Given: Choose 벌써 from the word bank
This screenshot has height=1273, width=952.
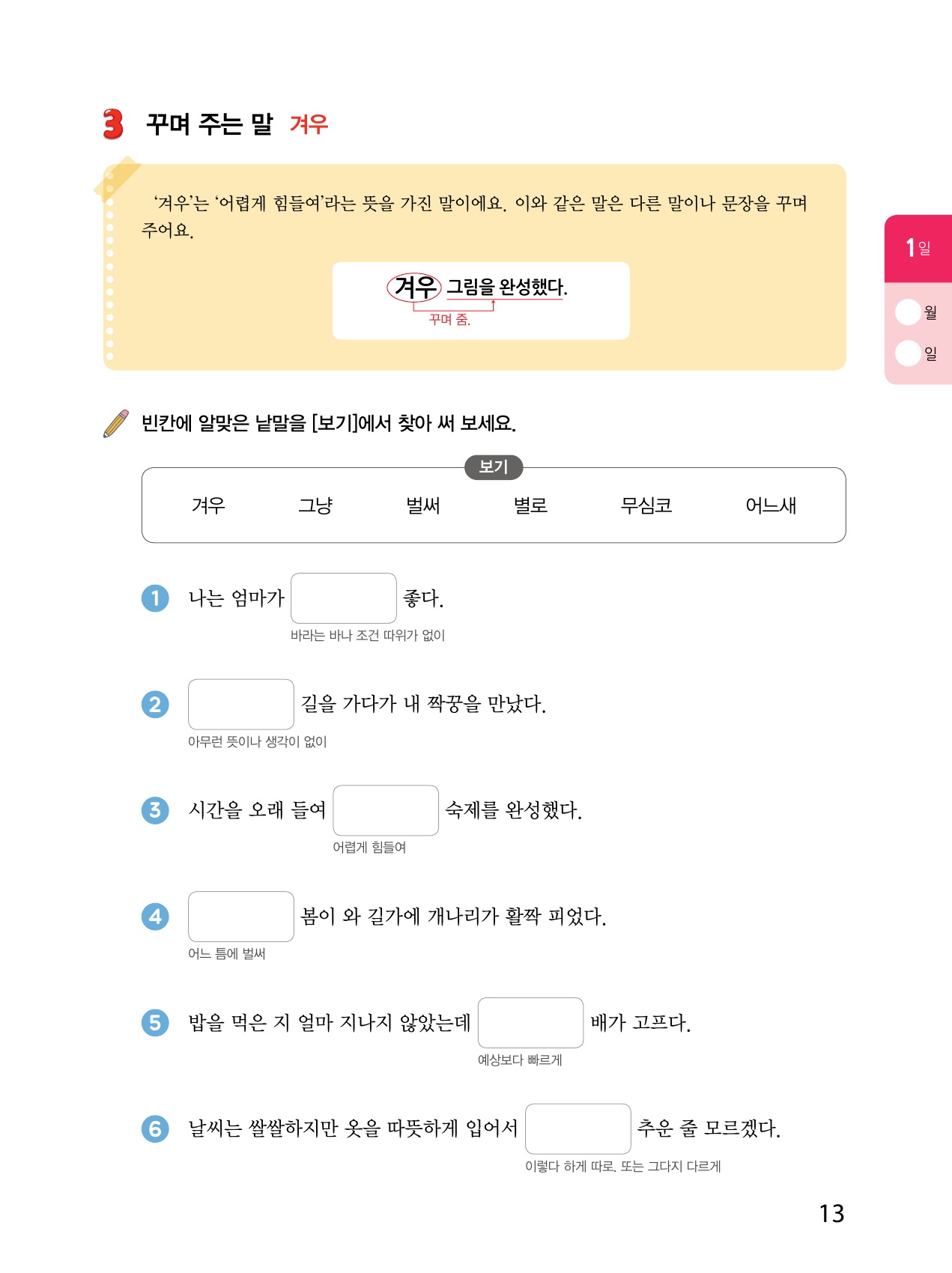Looking at the screenshot, I should [x=422, y=506].
